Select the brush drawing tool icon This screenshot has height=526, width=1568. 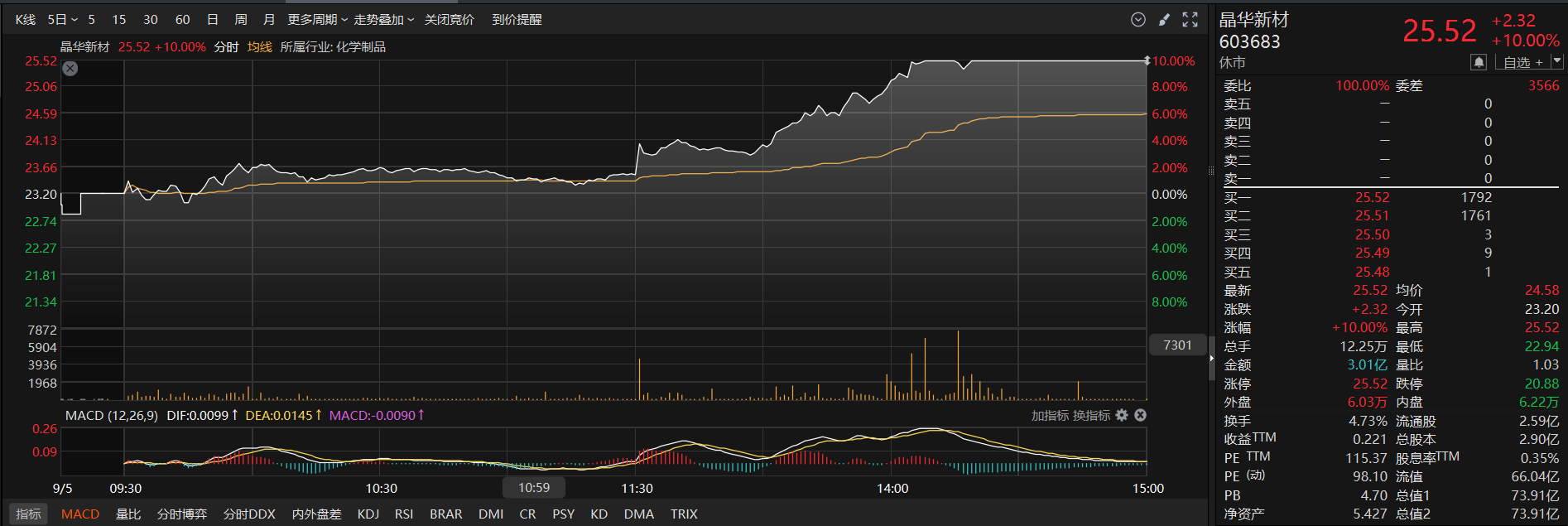(x=1164, y=20)
